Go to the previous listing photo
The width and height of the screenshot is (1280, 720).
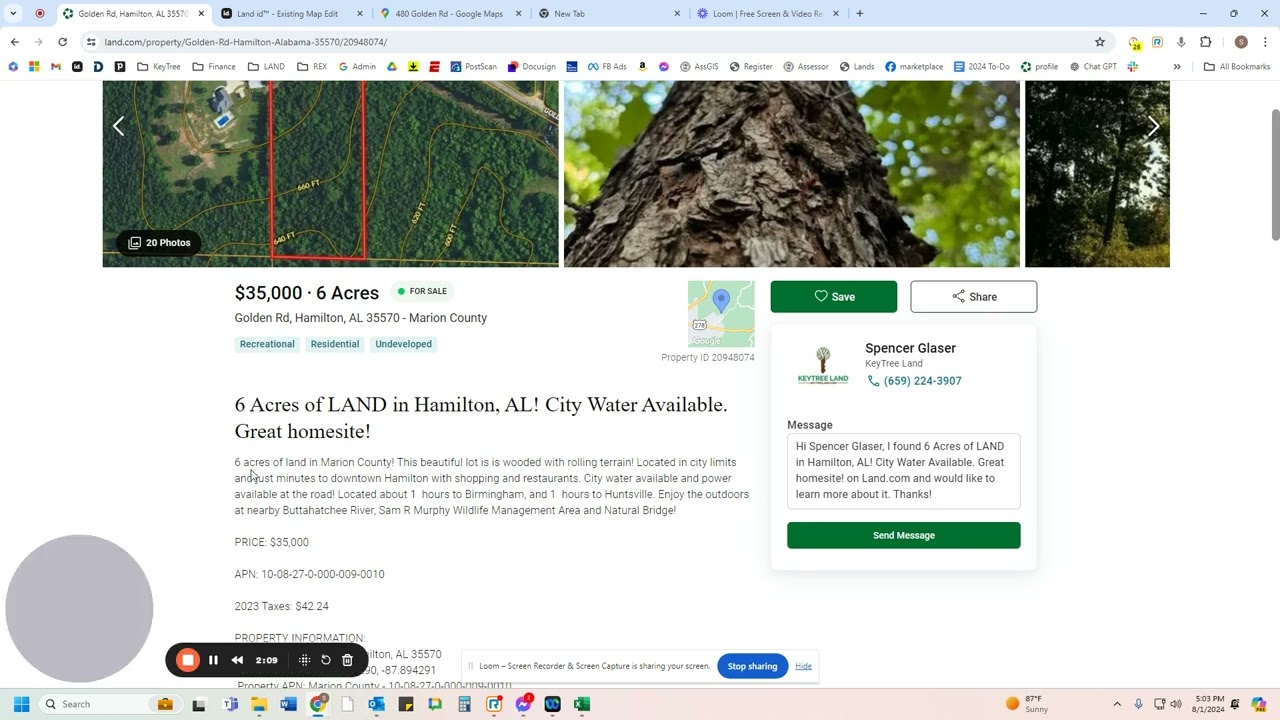coord(118,126)
